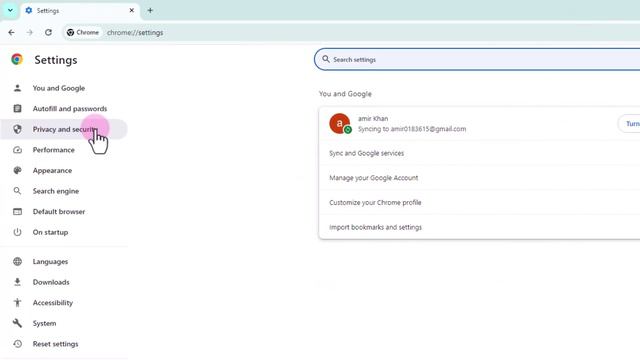Click the globe icon beside Languages

pyautogui.click(x=17, y=261)
